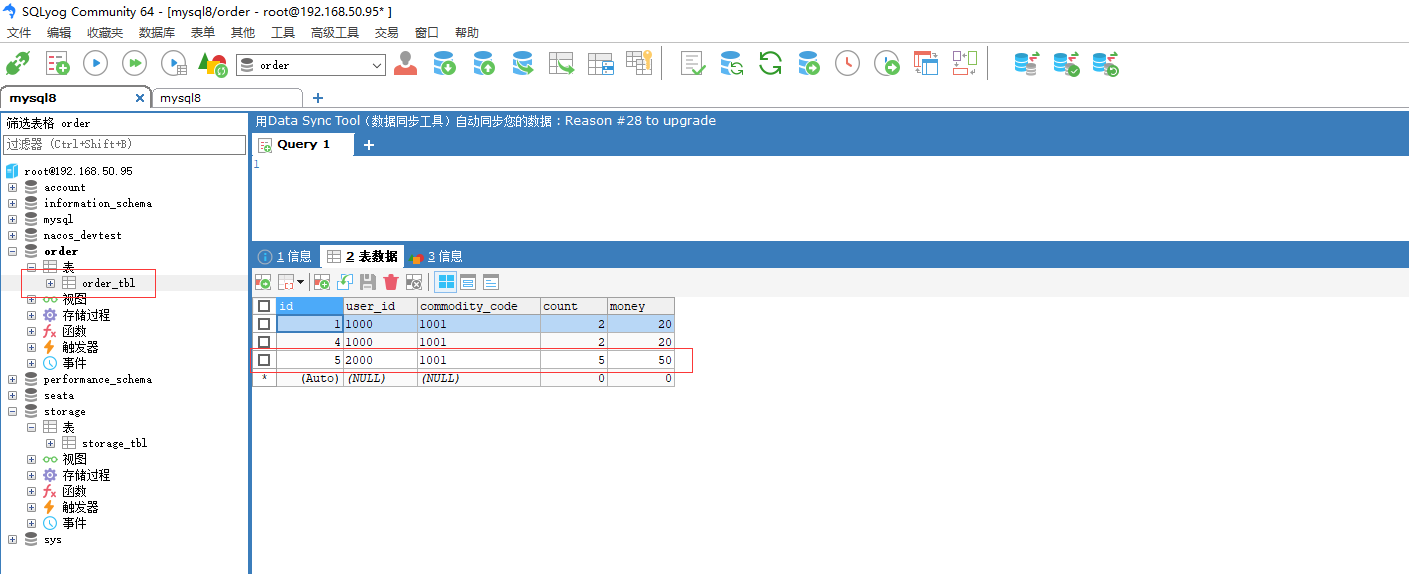Click the Copy Database to another host icon
Screen dimensions: 1409x574
522,64
